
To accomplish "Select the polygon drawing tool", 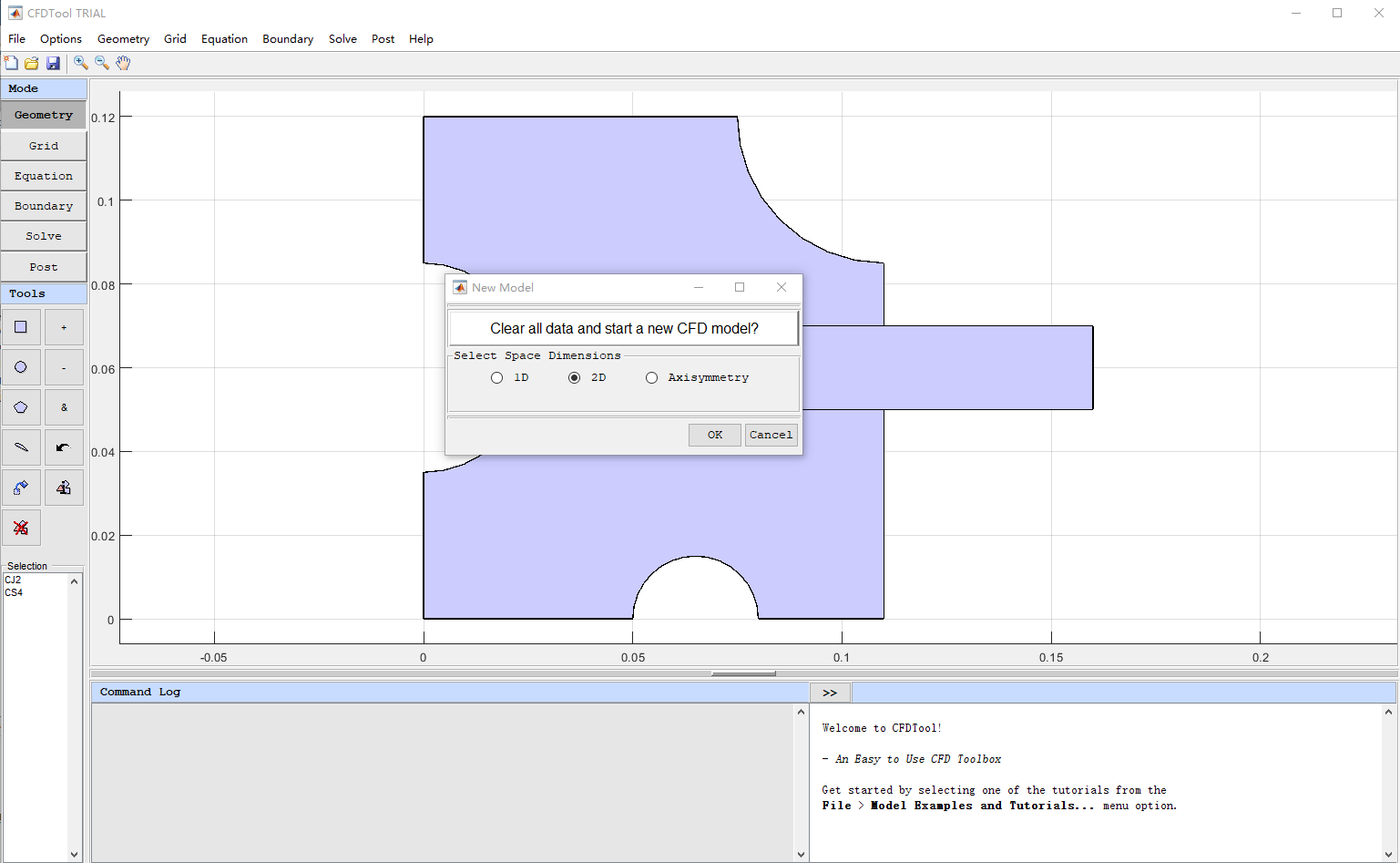I will click(x=21, y=407).
